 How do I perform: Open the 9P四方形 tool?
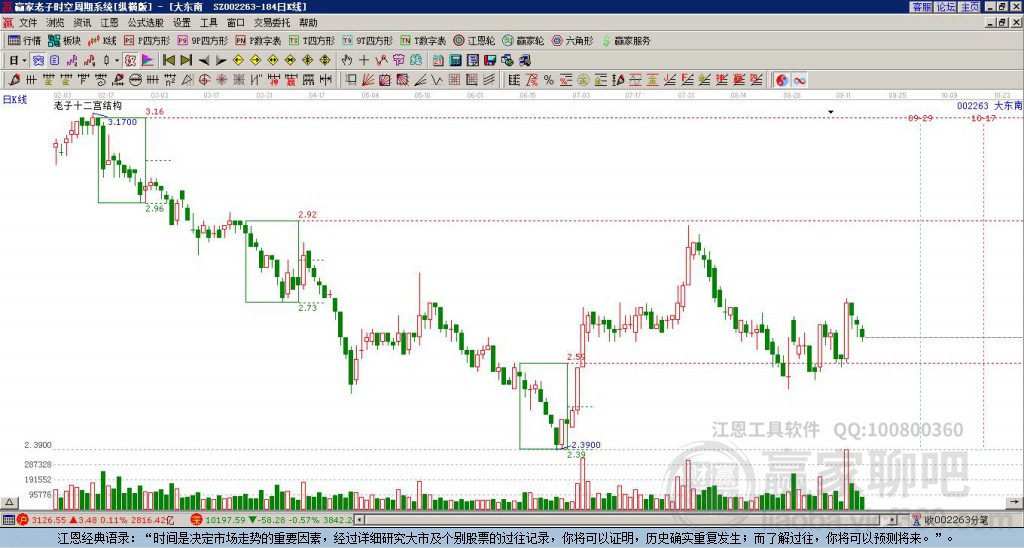(x=203, y=40)
